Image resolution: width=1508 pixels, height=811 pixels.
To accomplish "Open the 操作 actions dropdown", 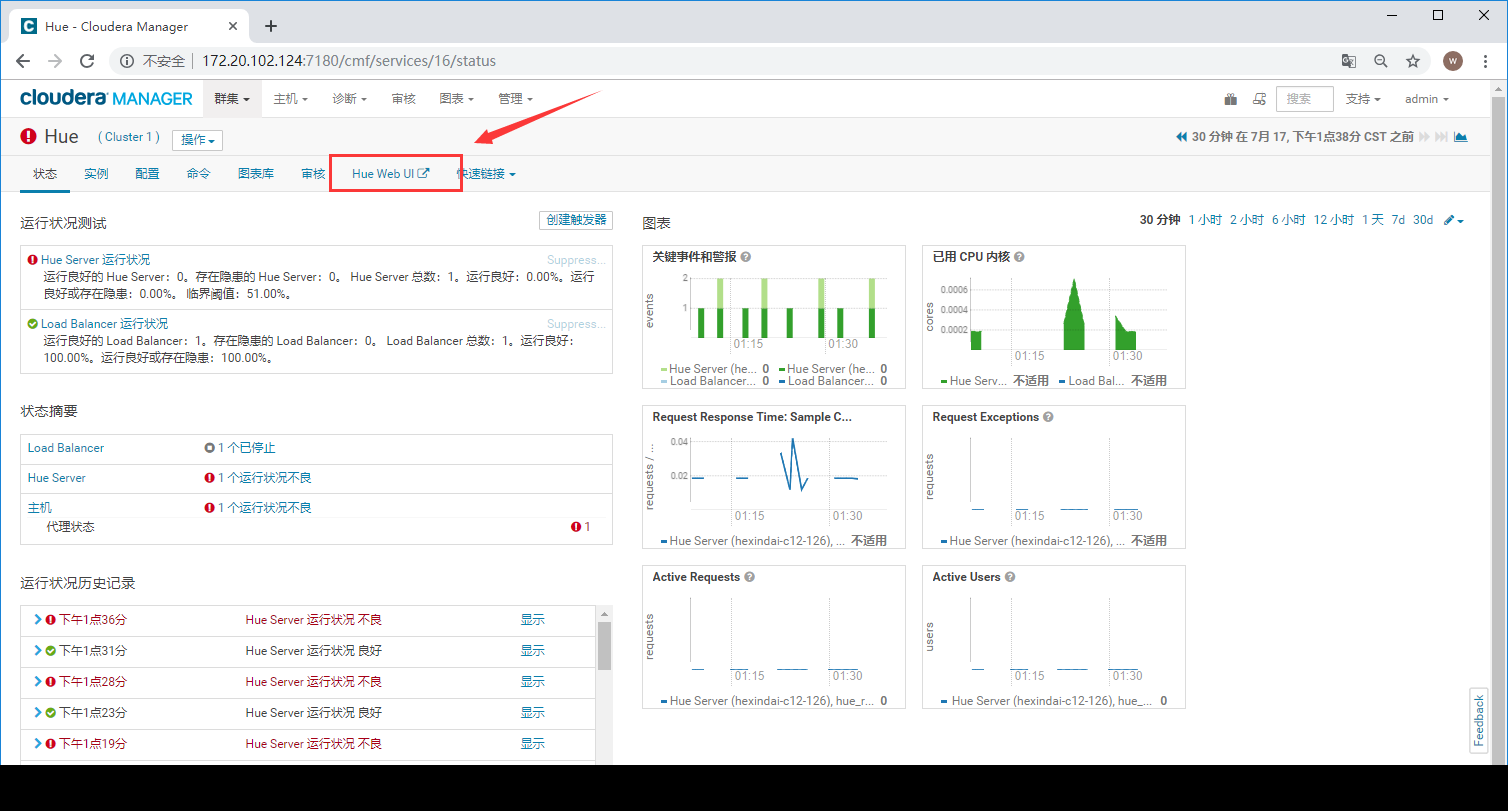I will pos(197,140).
